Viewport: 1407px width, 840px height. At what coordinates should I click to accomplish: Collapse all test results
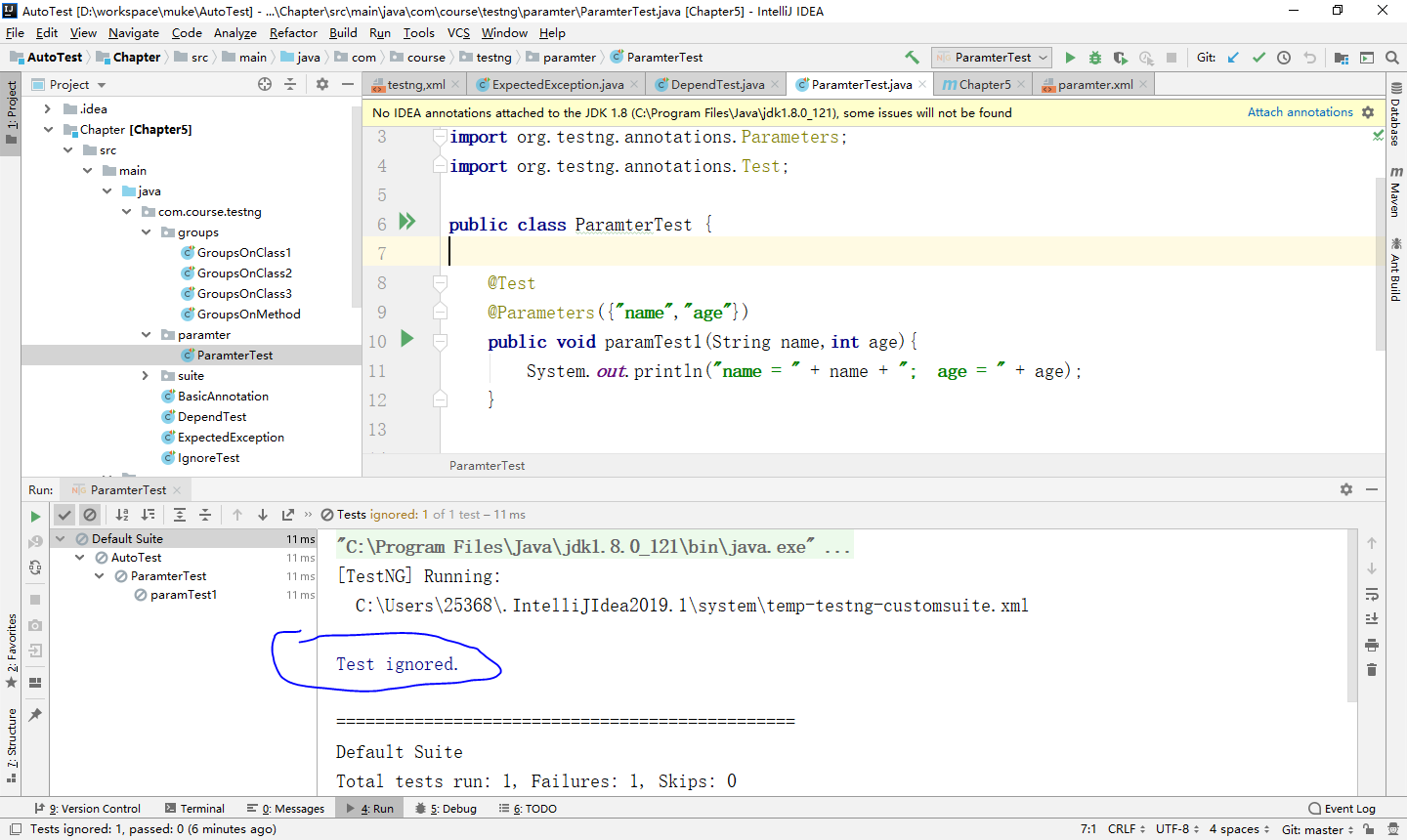205,515
